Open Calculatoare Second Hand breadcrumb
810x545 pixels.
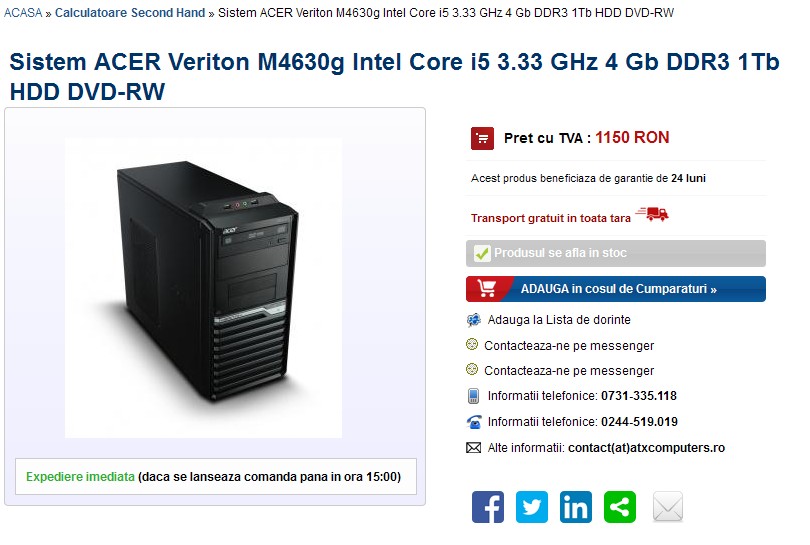pos(130,13)
